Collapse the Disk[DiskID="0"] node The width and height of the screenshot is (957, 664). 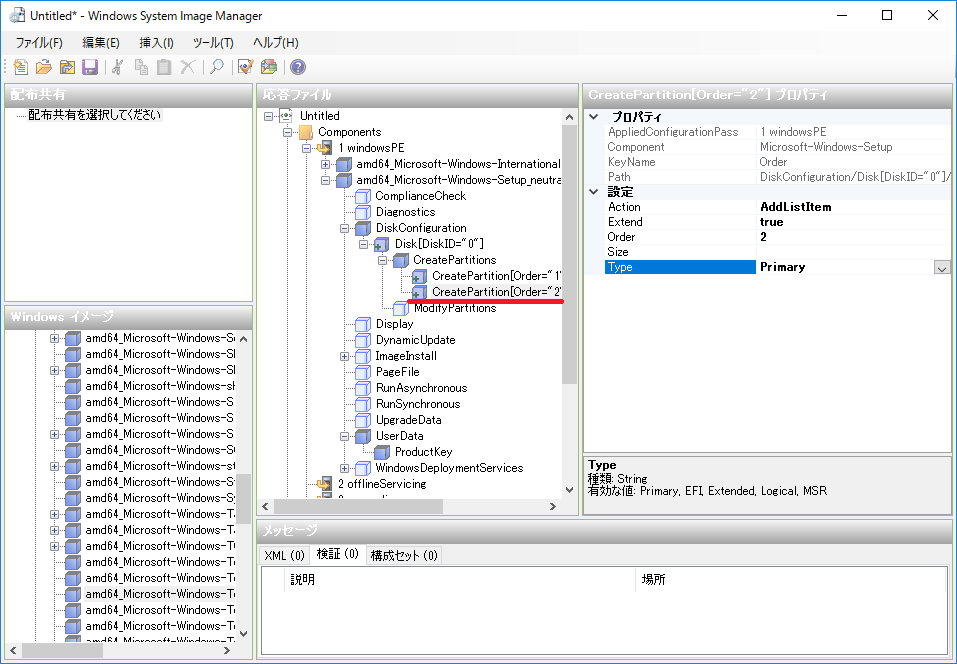[x=363, y=244]
